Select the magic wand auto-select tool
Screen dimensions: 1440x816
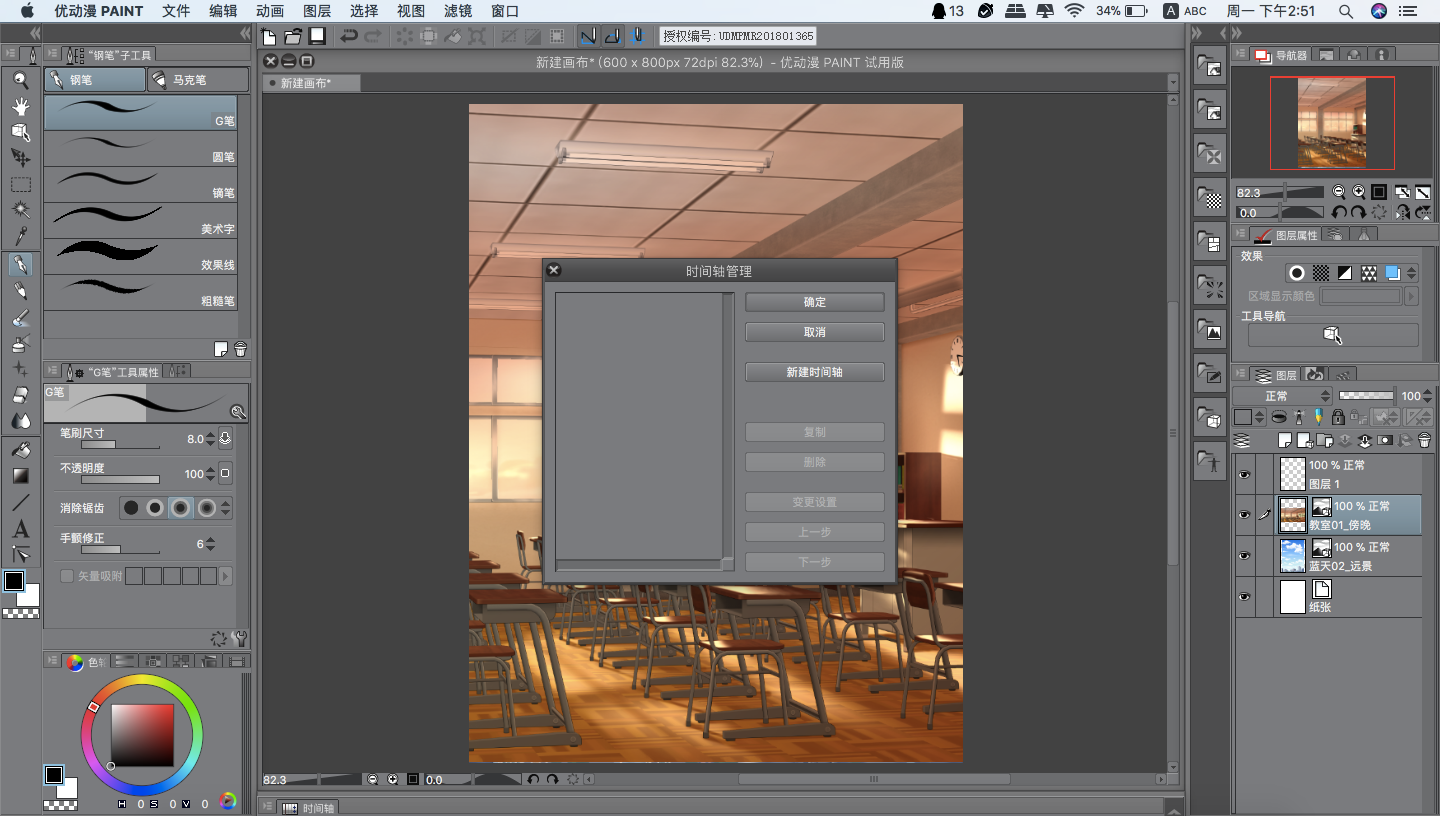20,211
